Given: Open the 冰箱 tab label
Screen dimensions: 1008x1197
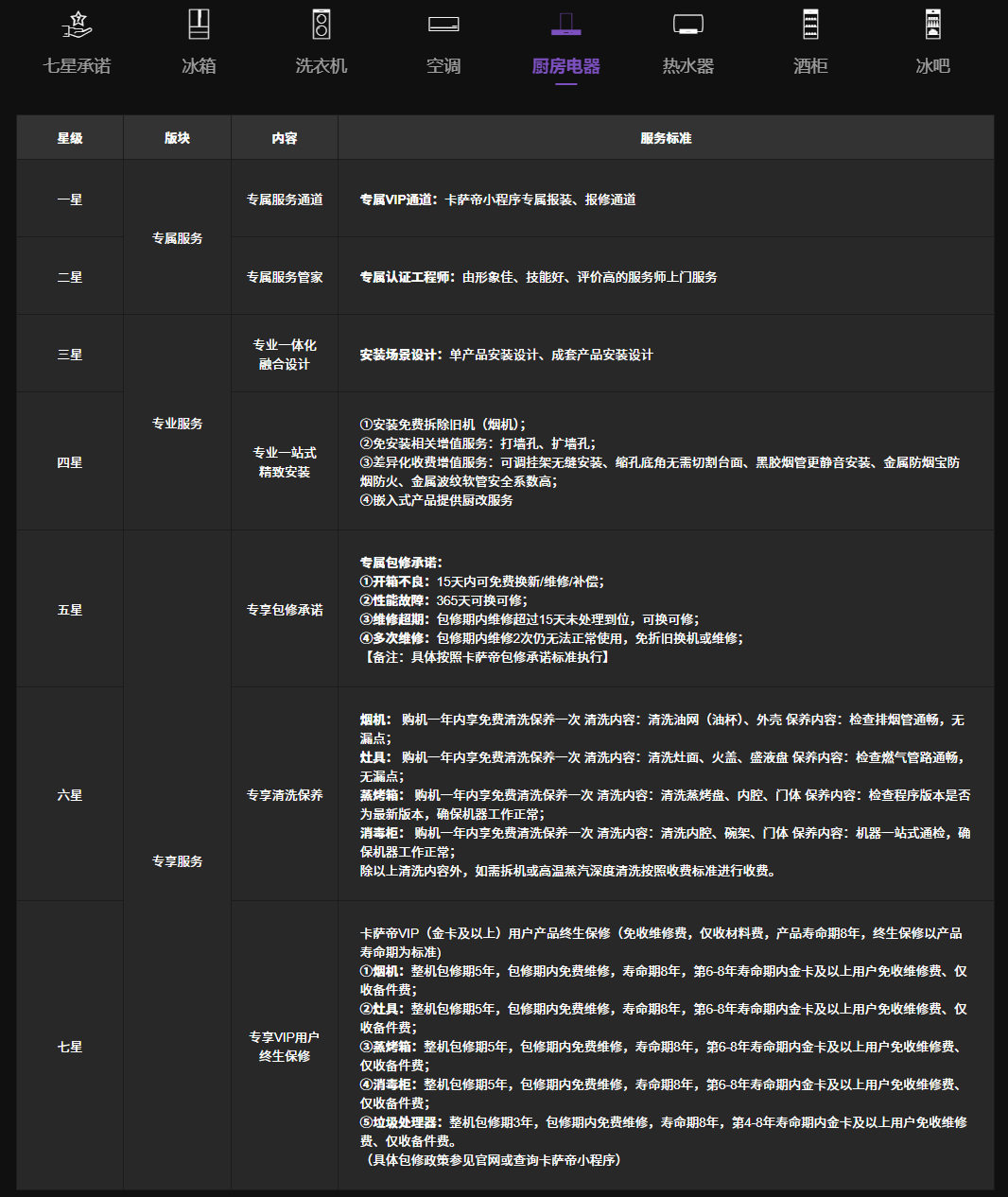Looking at the screenshot, I should 199,66.
